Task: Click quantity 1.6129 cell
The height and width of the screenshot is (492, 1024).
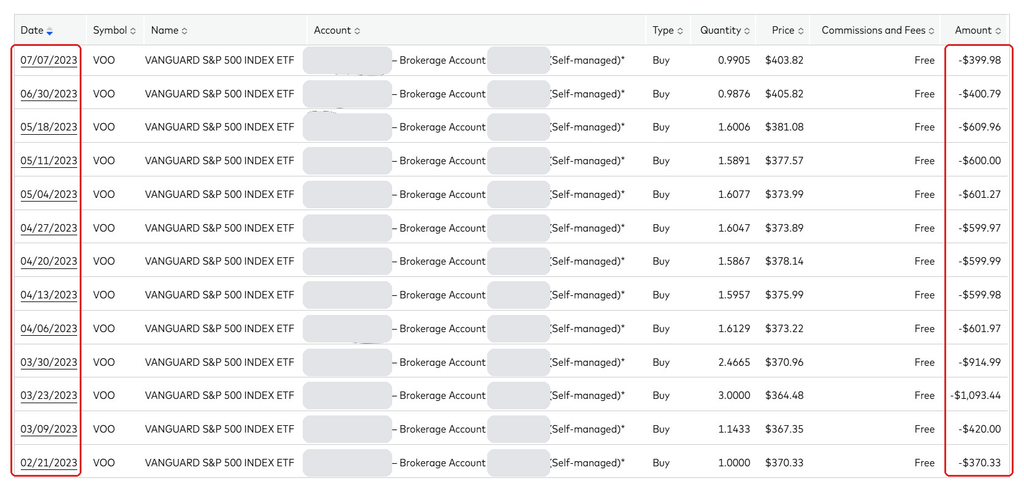Action: (735, 329)
